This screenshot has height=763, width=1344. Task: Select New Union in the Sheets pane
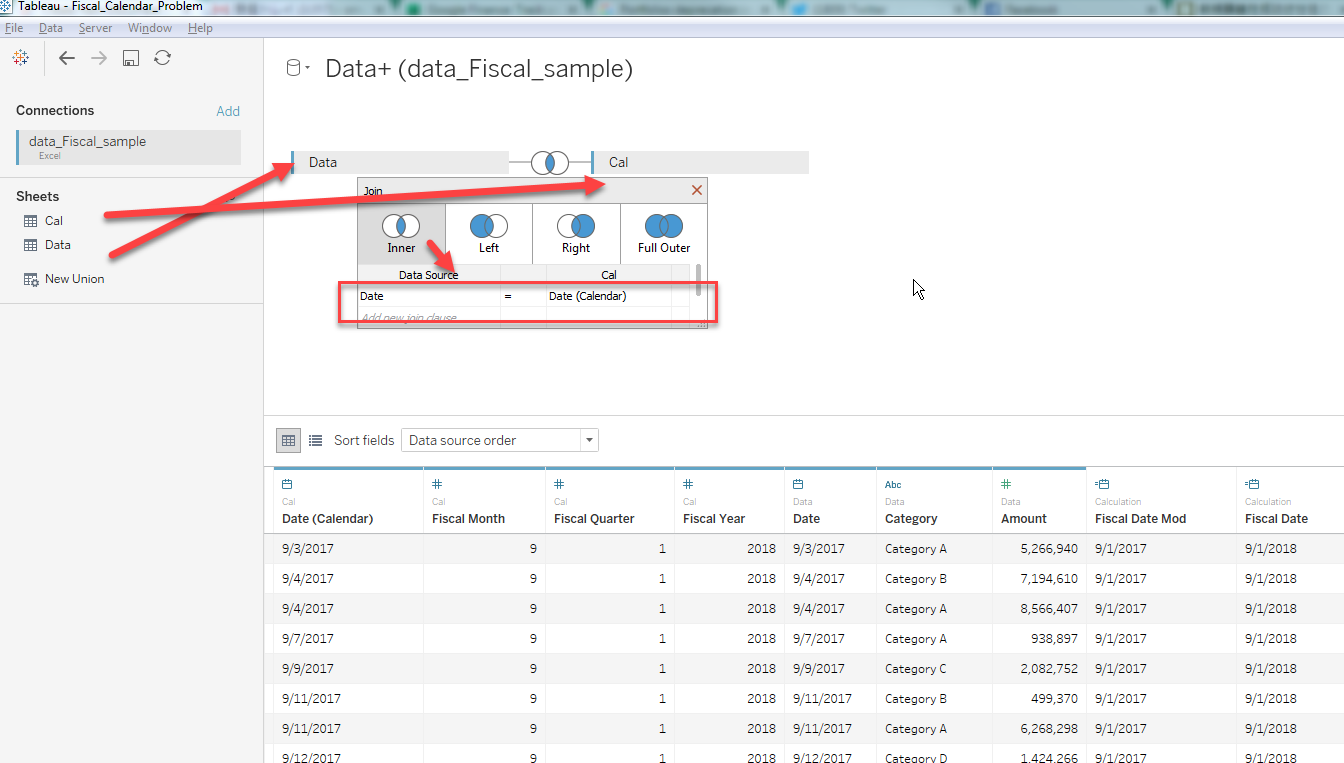(x=74, y=278)
